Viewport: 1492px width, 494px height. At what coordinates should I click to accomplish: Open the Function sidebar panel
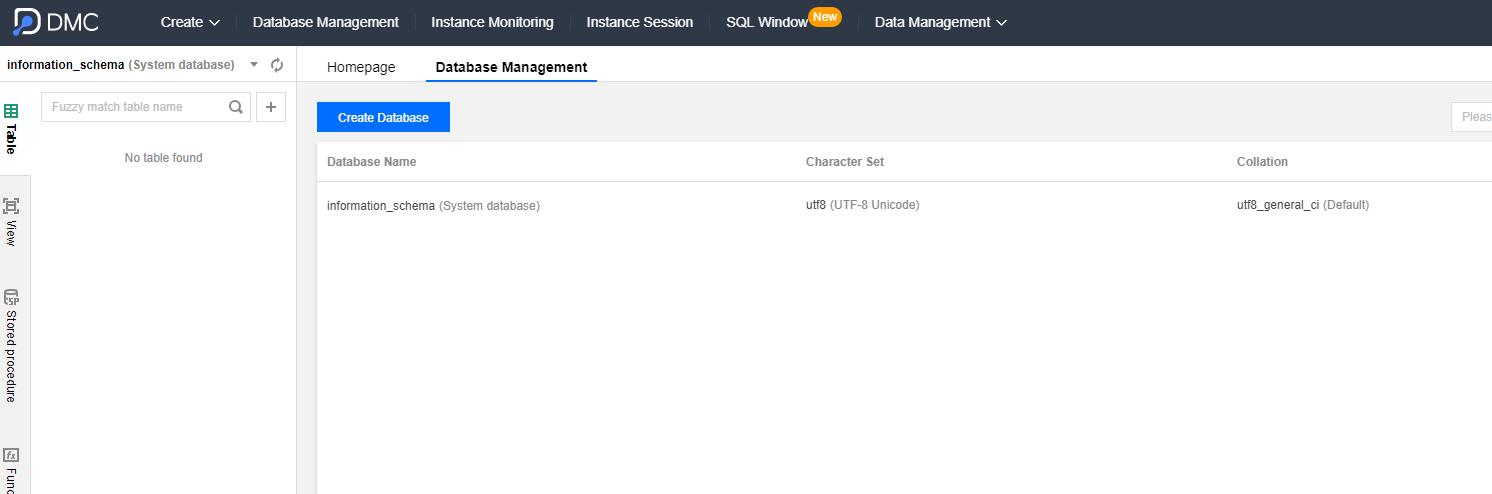12,468
